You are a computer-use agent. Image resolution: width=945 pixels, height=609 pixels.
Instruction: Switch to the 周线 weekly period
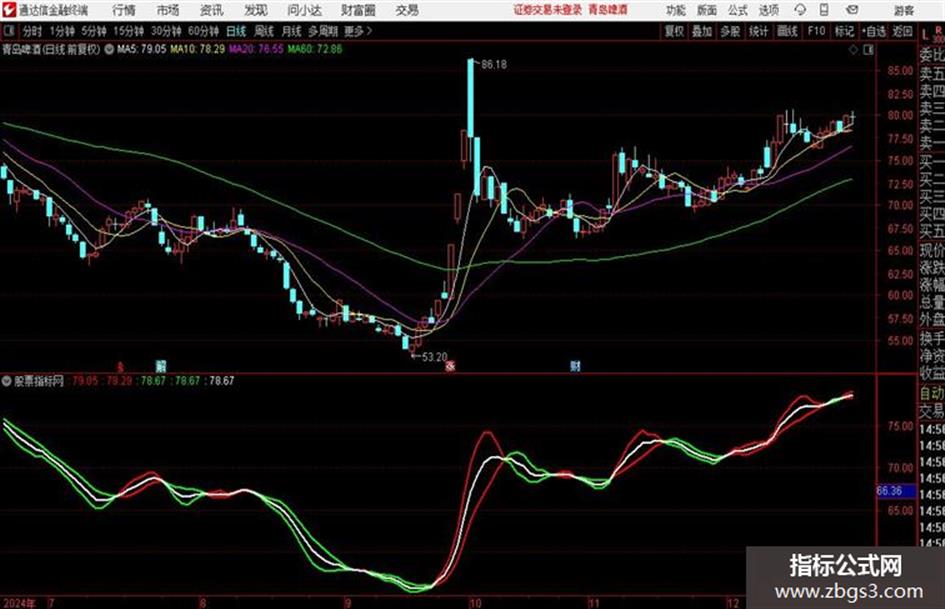tap(264, 31)
